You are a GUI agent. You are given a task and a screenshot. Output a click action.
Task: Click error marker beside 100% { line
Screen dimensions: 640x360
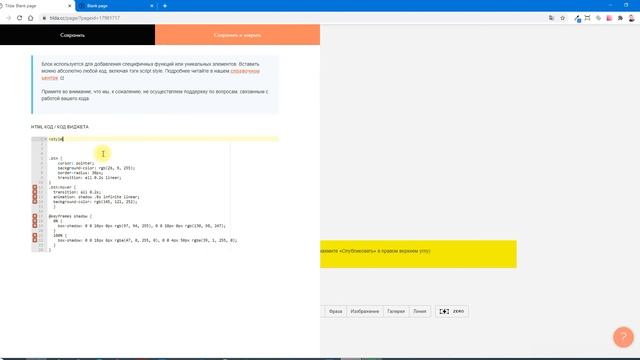(35, 235)
